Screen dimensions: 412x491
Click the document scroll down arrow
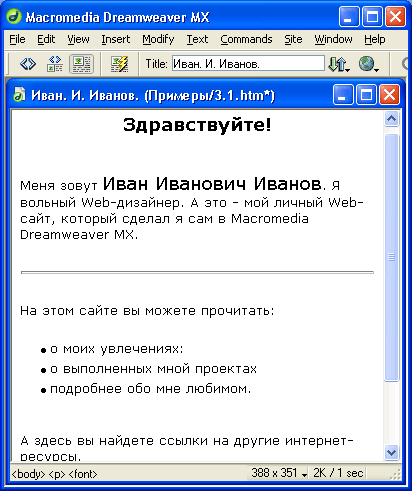[391, 453]
